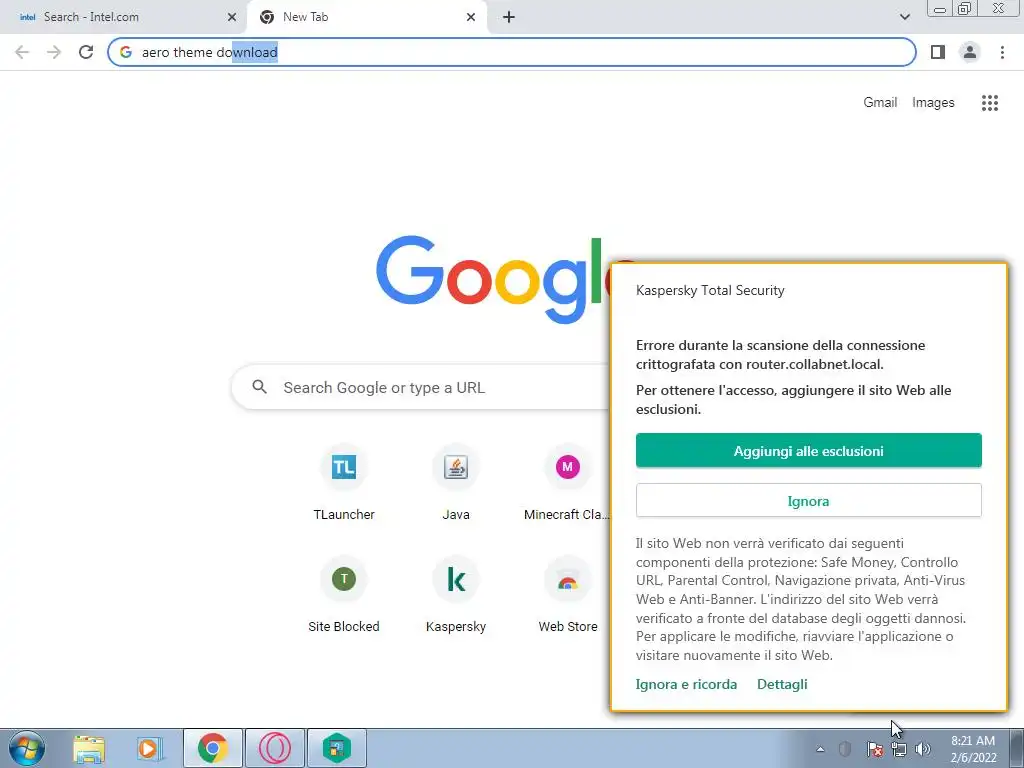Switch to Opera from the taskbar

(274, 748)
